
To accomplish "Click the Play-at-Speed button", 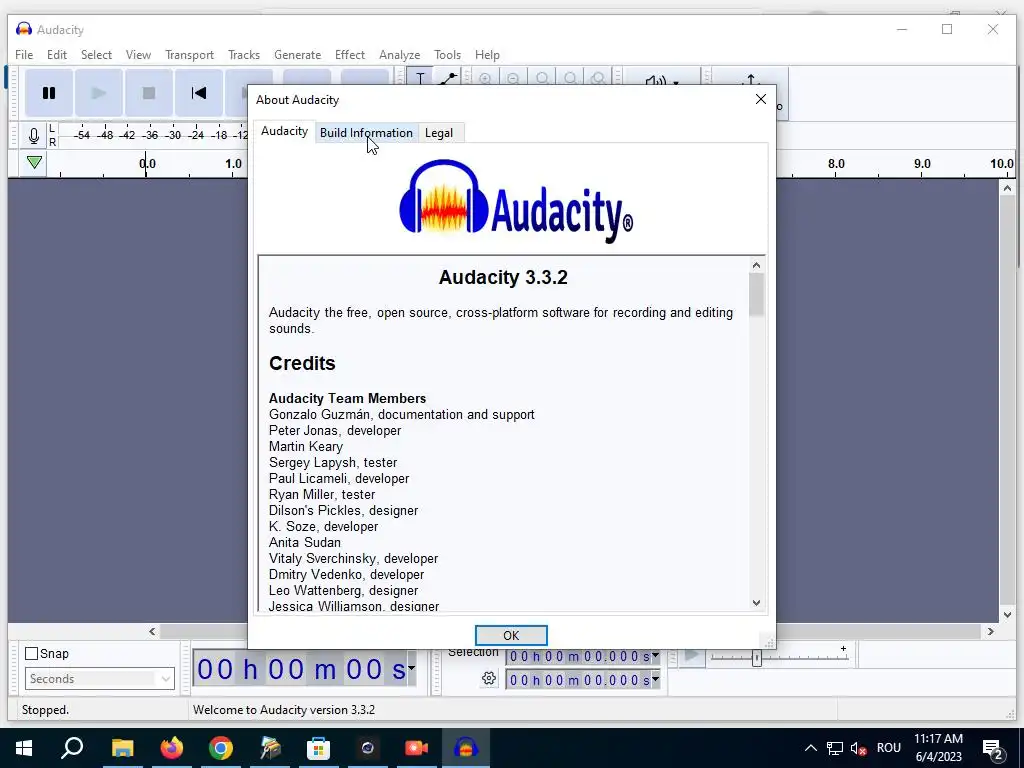I will point(692,656).
